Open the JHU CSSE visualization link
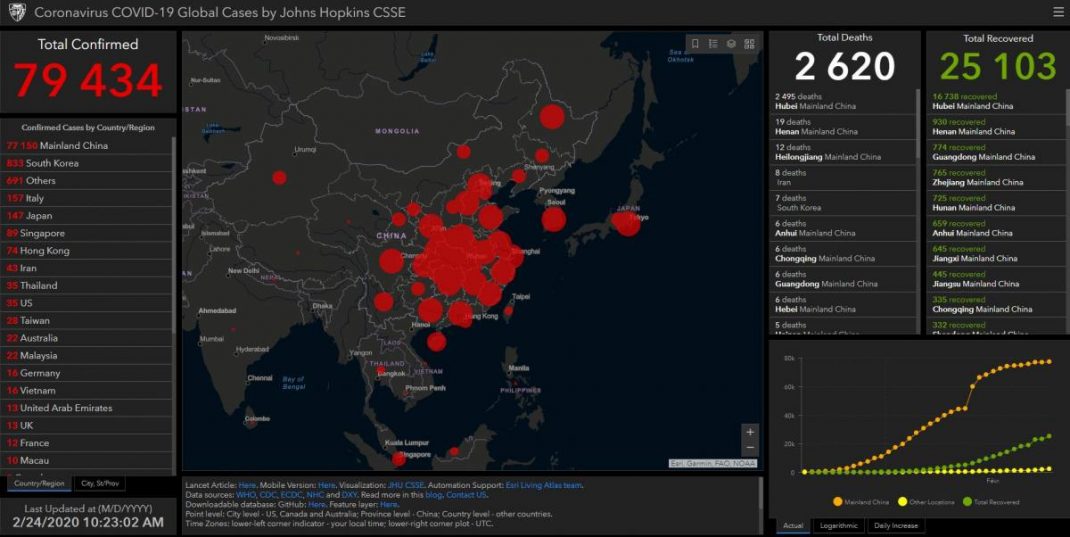The width and height of the screenshot is (1070, 537). [x=405, y=486]
